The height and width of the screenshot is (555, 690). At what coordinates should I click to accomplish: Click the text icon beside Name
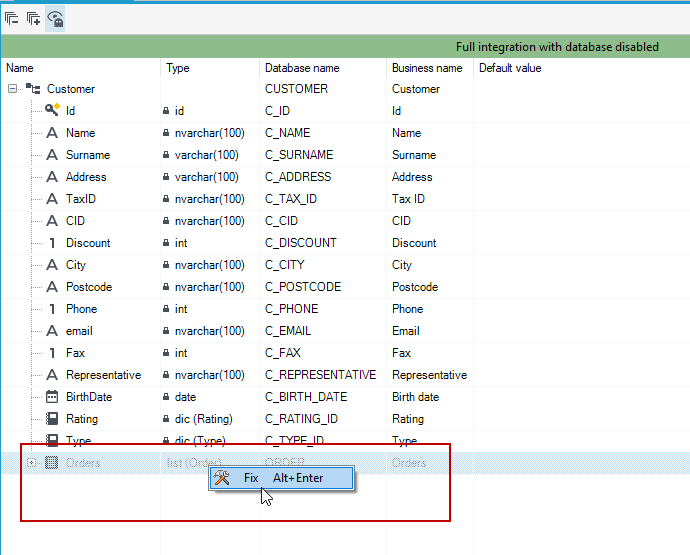52,132
